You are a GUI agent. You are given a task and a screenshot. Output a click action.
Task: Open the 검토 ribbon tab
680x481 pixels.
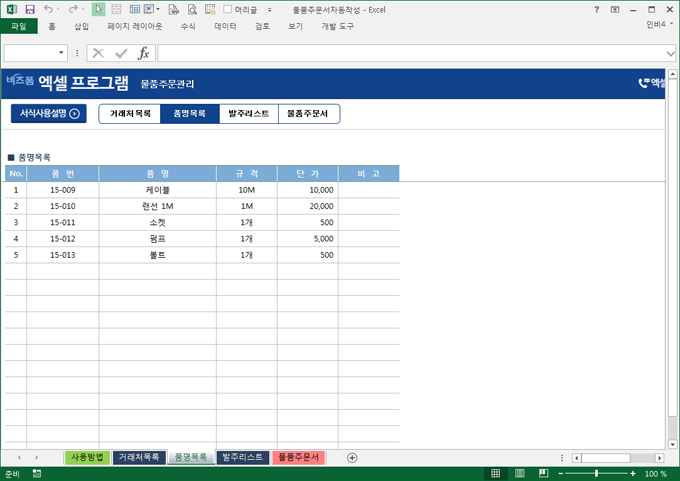pyautogui.click(x=262, y=26)
